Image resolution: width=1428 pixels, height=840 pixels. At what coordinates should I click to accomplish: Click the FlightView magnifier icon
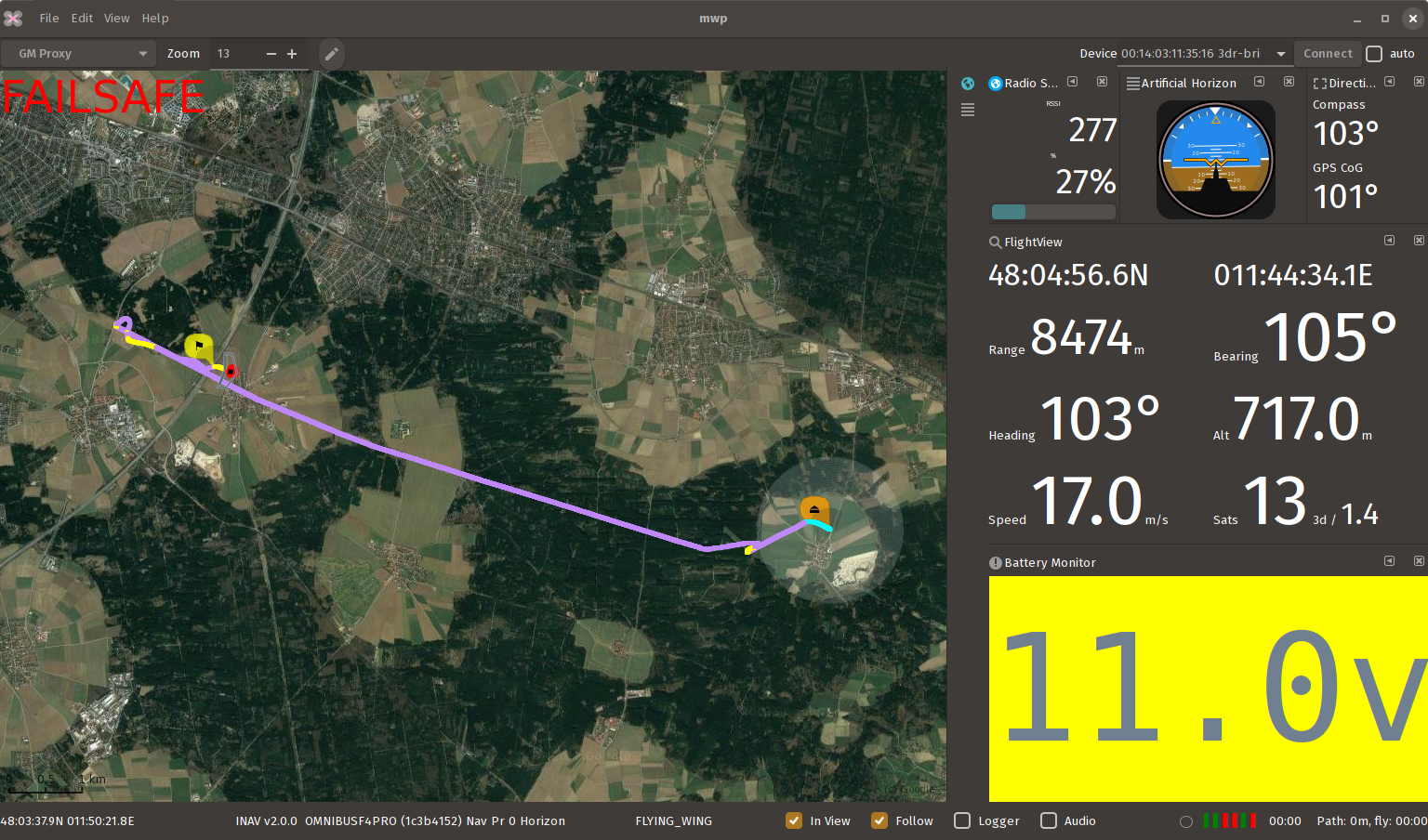coord(995,242)
